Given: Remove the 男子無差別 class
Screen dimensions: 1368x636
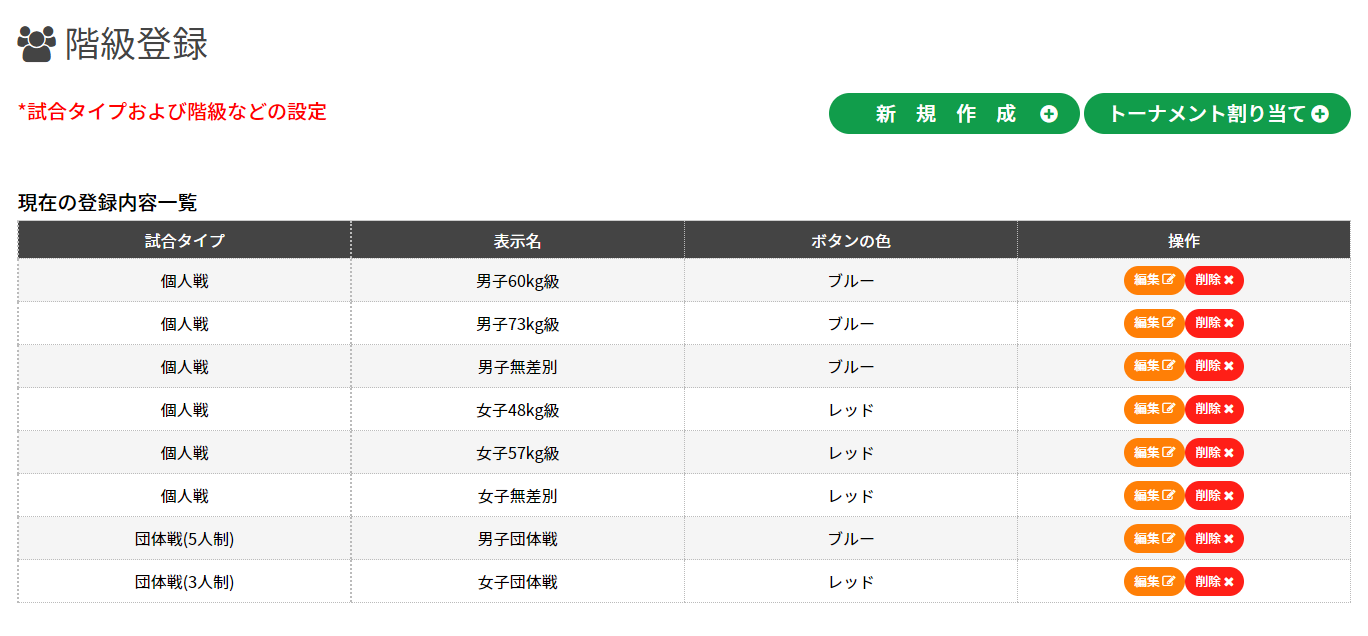Looking at the screenshot, I should tap(1214, 367).
